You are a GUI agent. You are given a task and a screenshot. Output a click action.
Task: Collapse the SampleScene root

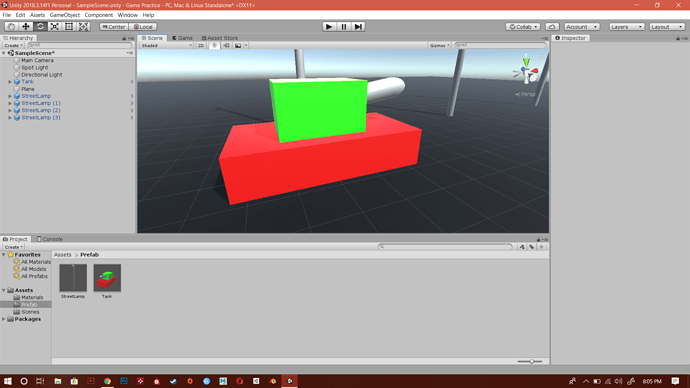tap(4, 53)
